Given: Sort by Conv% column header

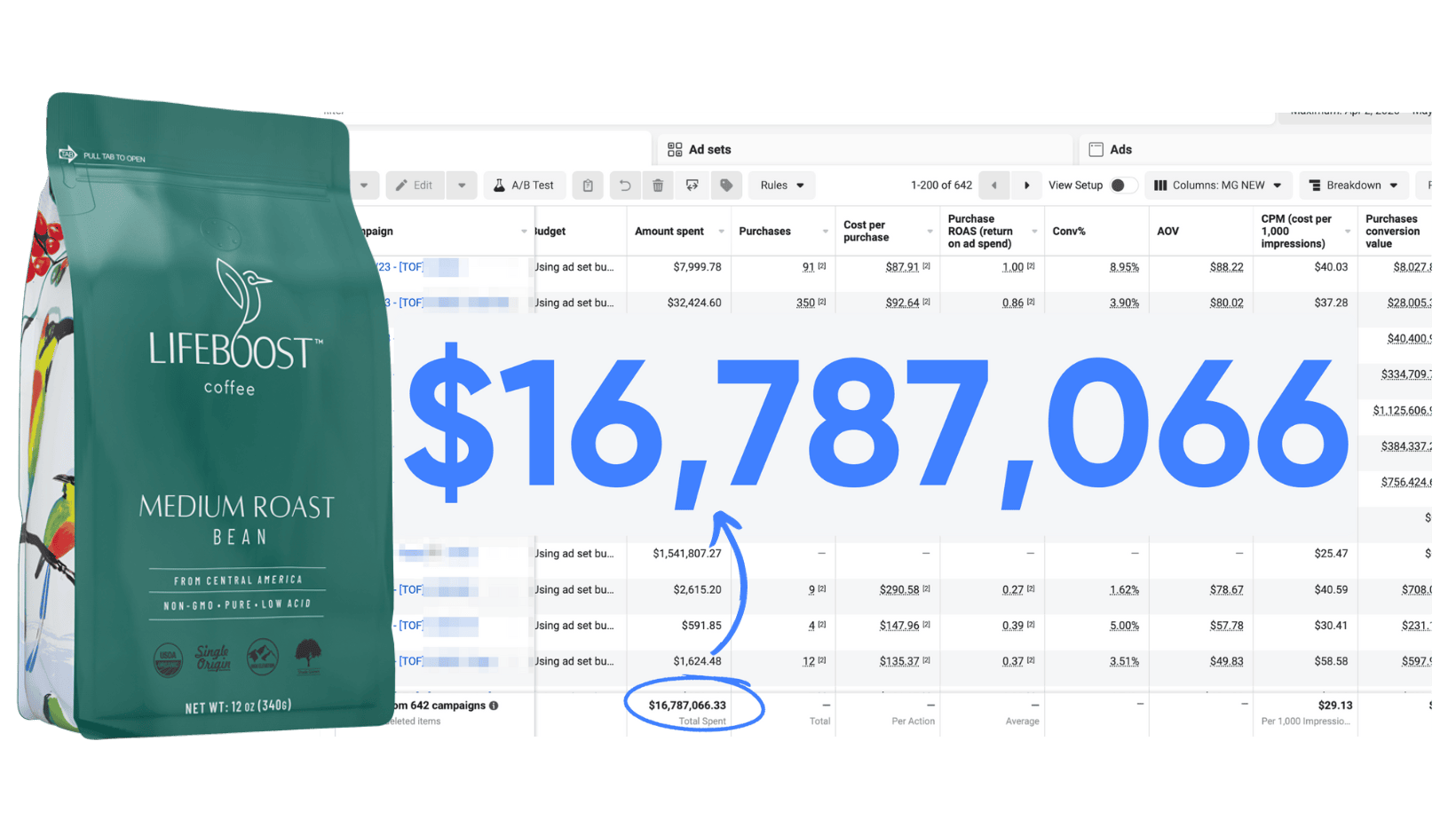Looking at the screenshot, I should (x=1069, y=232).
